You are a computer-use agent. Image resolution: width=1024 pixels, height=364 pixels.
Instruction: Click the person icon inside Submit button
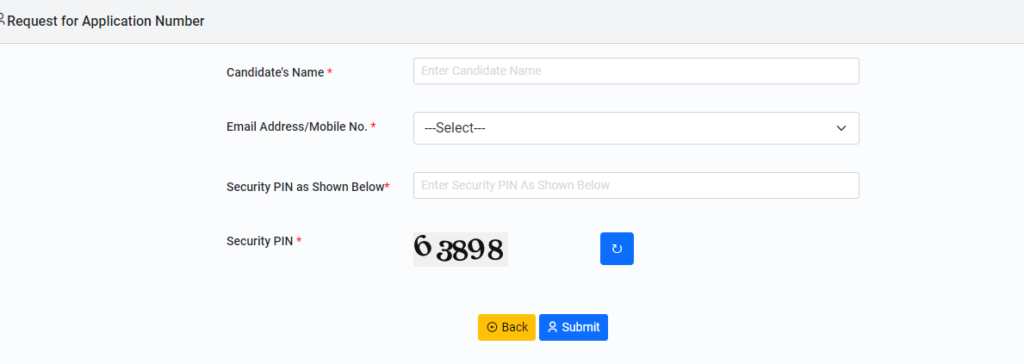coord(552,327)
